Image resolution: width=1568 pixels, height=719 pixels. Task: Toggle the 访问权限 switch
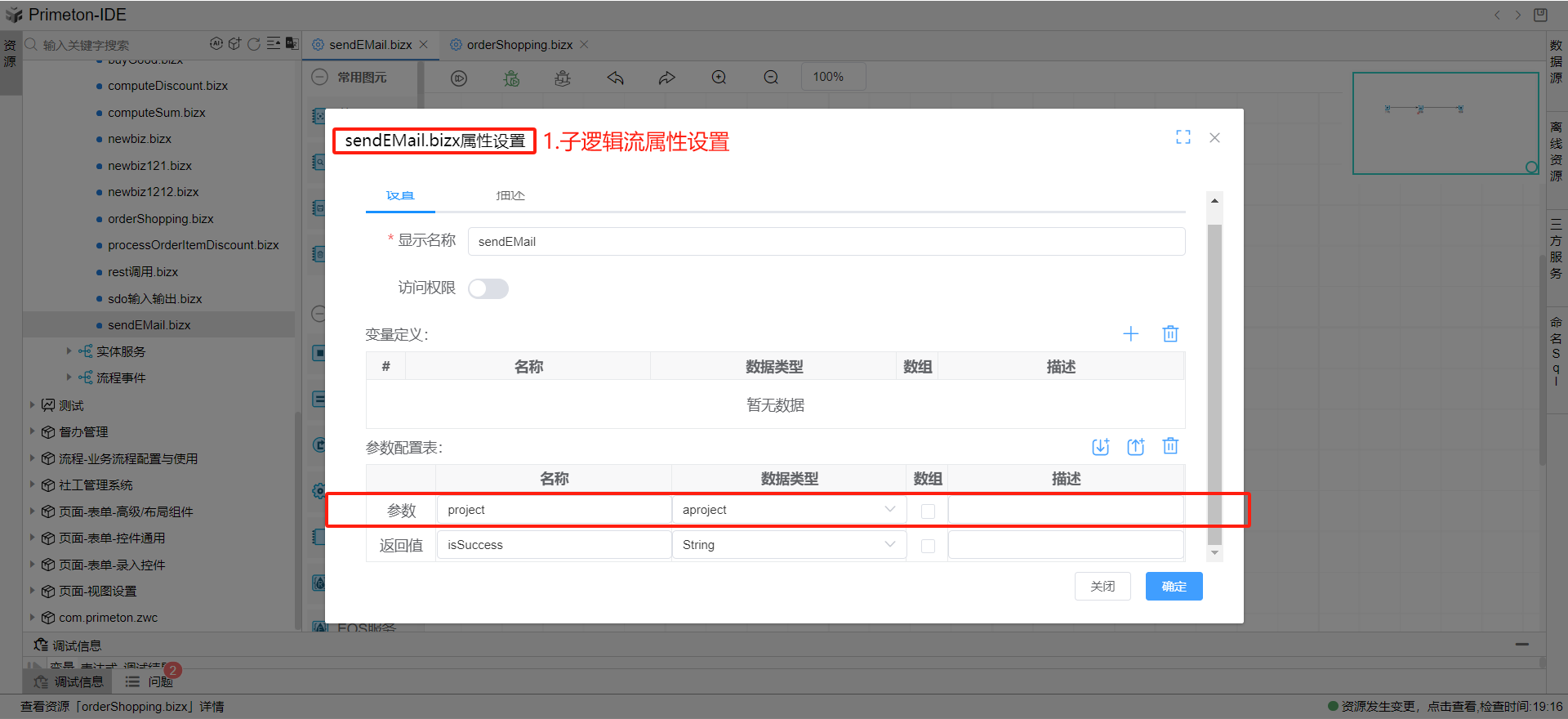point(488,288)
